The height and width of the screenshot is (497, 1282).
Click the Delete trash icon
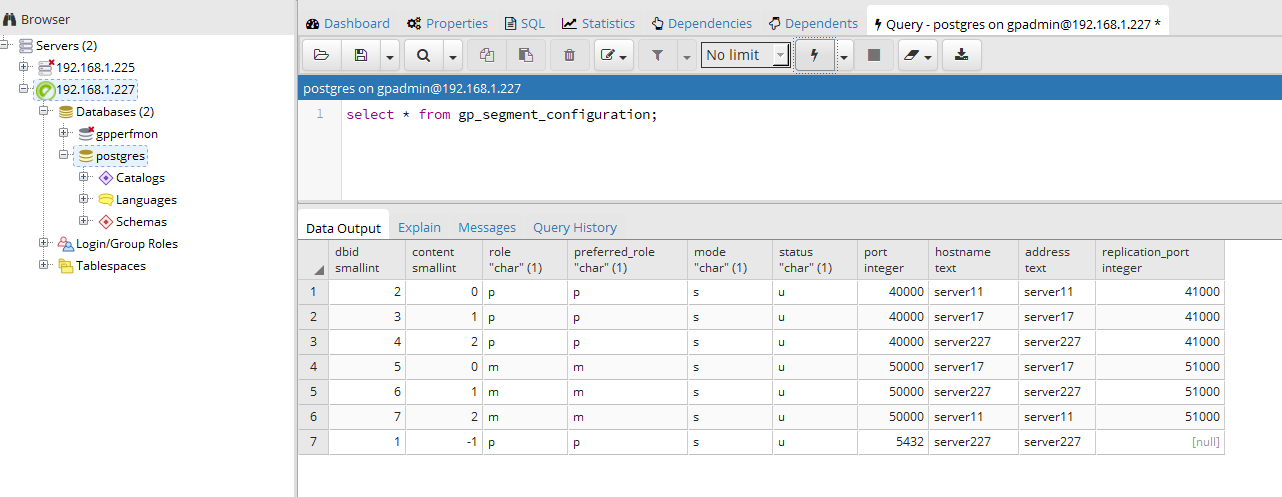569,55
